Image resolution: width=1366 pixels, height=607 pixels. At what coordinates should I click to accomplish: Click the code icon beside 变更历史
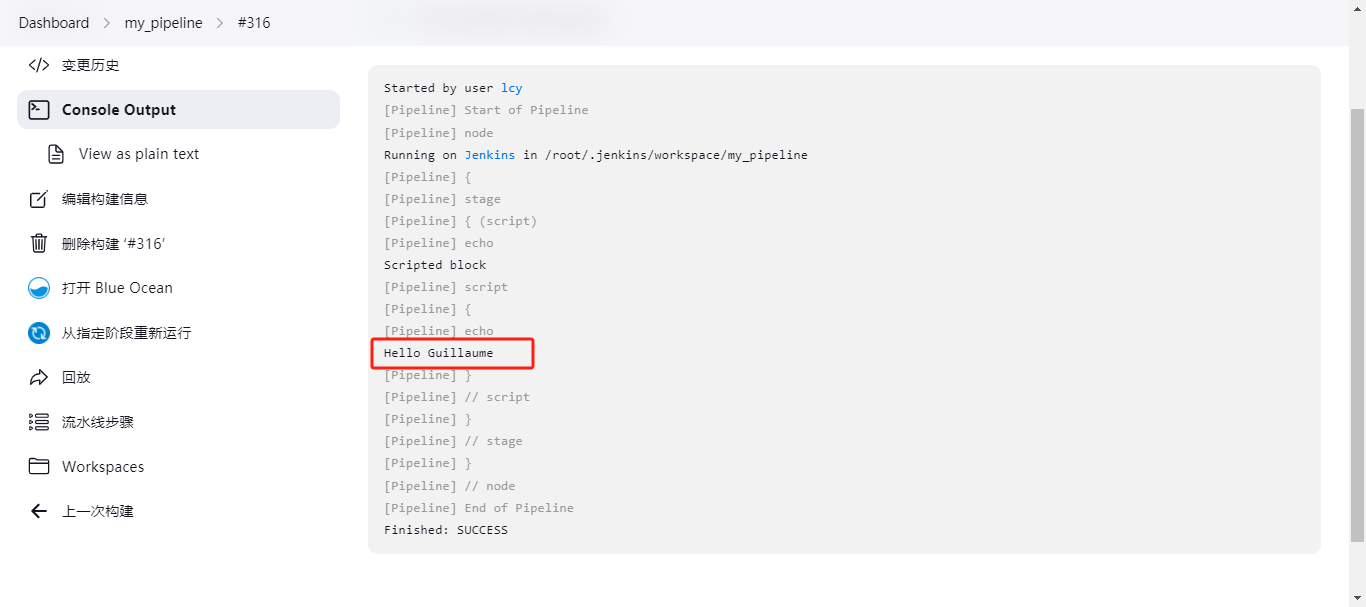39,65
